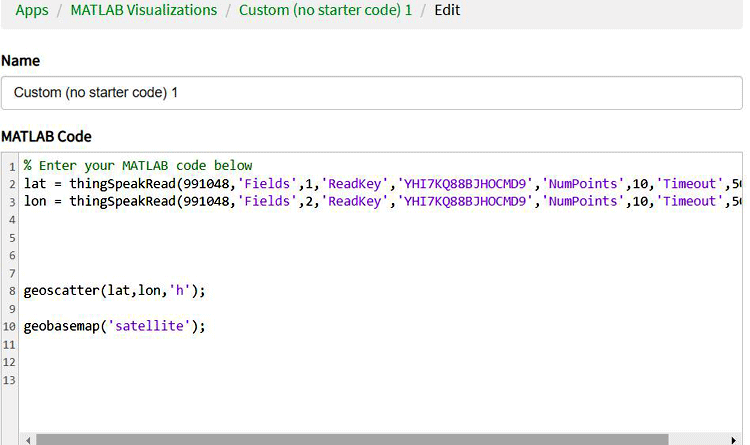750x445 pixels.
Task: Click the geoscatter(lat,lon,'h') code line
Action: point(114,290)
